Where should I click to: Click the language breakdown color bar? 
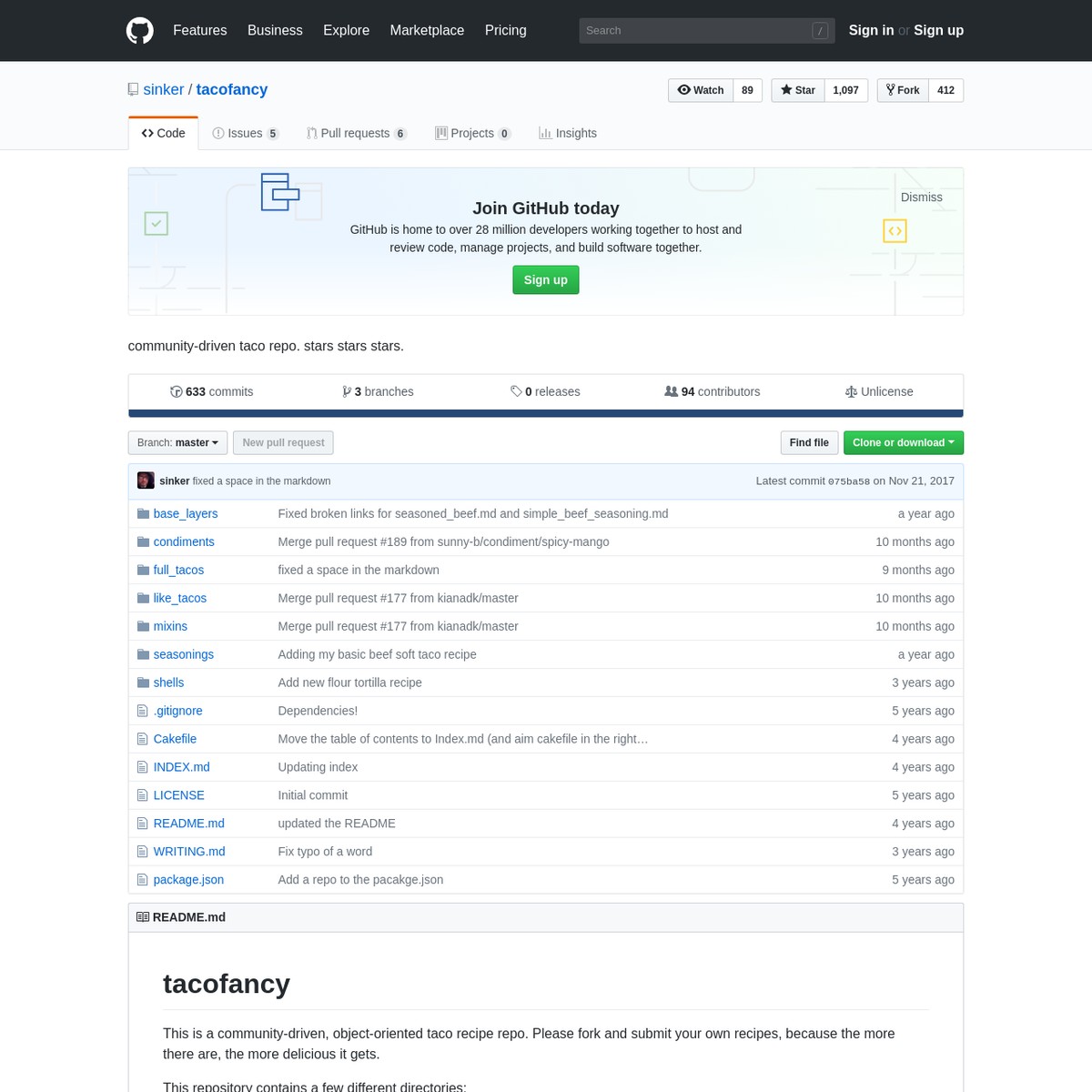[546, 413]
